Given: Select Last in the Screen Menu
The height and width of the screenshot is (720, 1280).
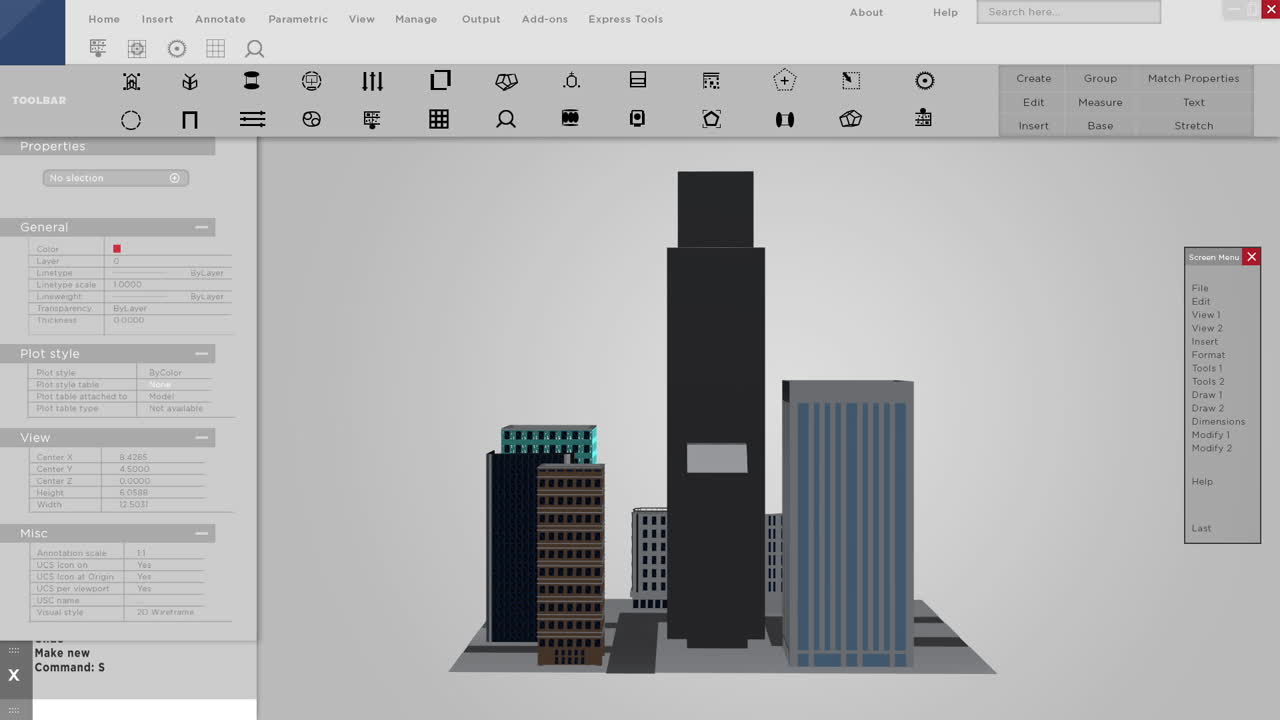Looking at the screenshot, I should pos(1201,528).
